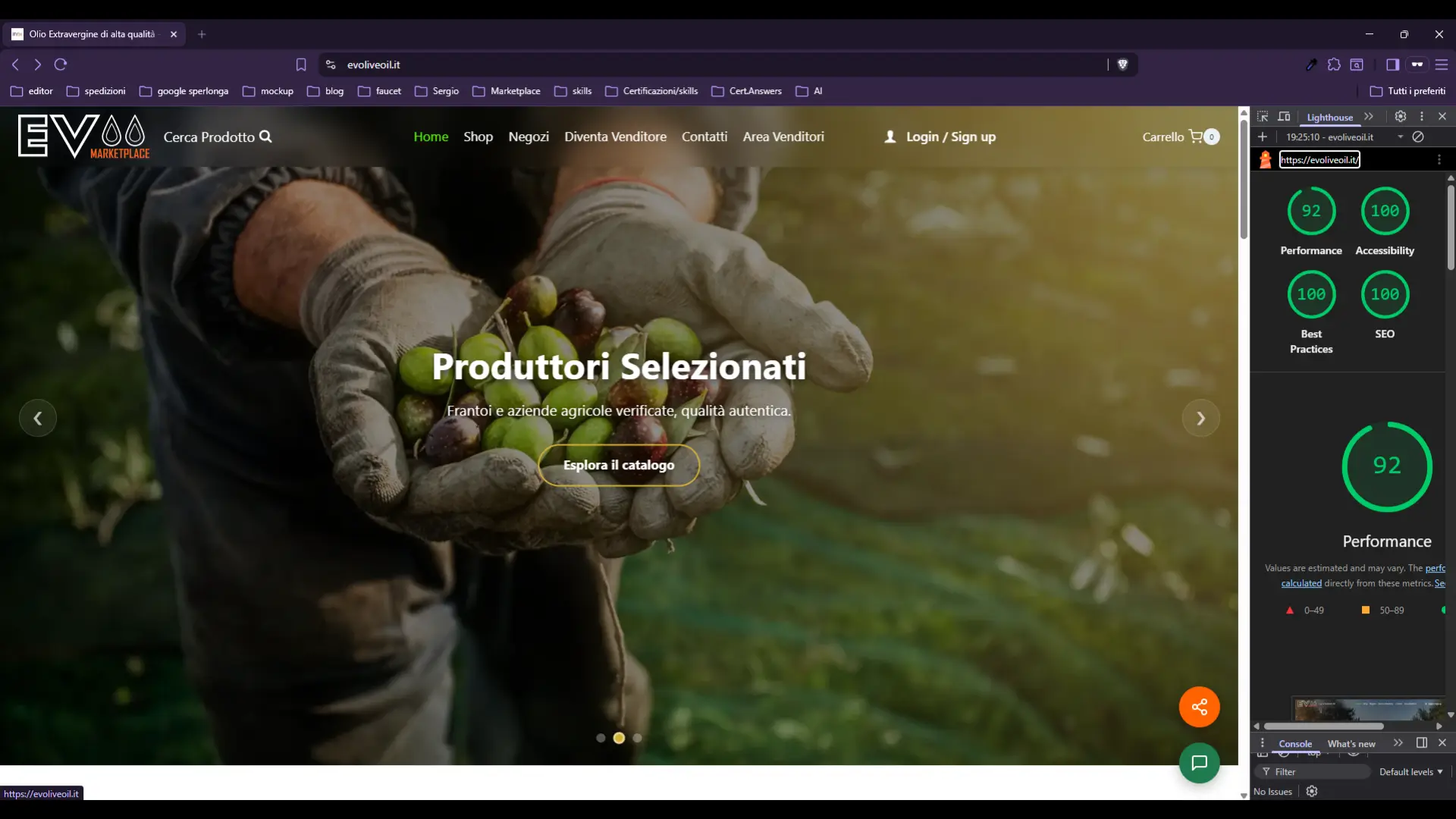Open the Negozi nav item
Viewport: 1456px width, 819px height.
coord(529,137)
